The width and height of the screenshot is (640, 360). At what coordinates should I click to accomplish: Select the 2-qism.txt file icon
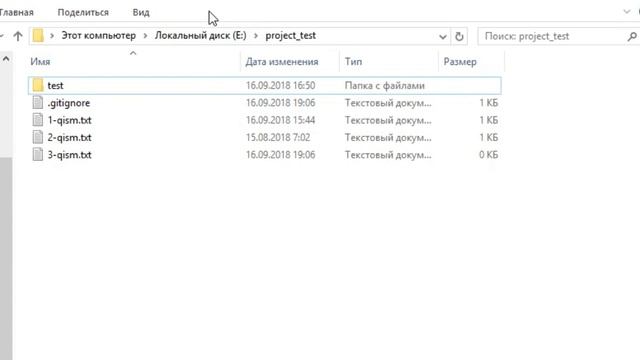38,137
